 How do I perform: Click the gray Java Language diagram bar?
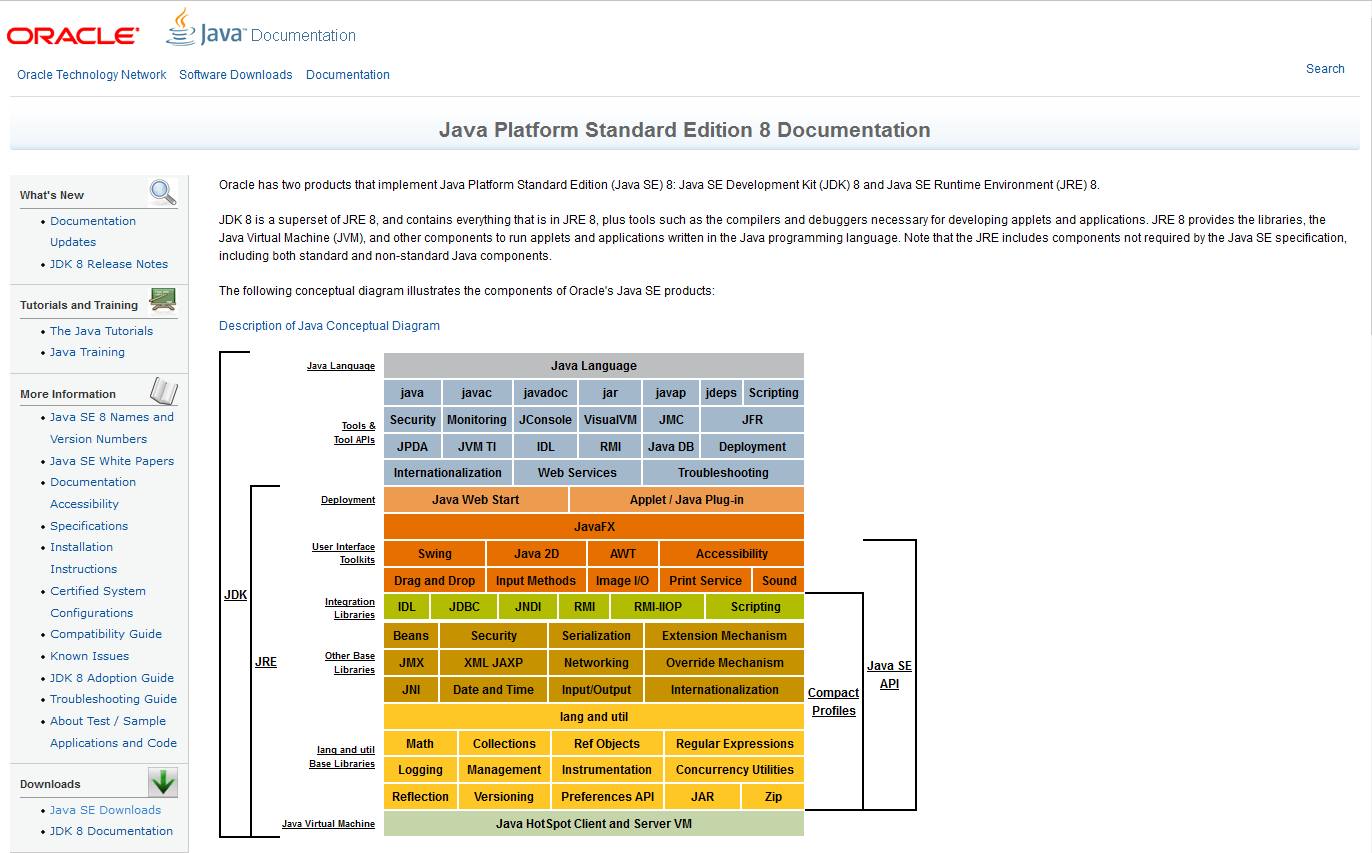coord(594,366)
